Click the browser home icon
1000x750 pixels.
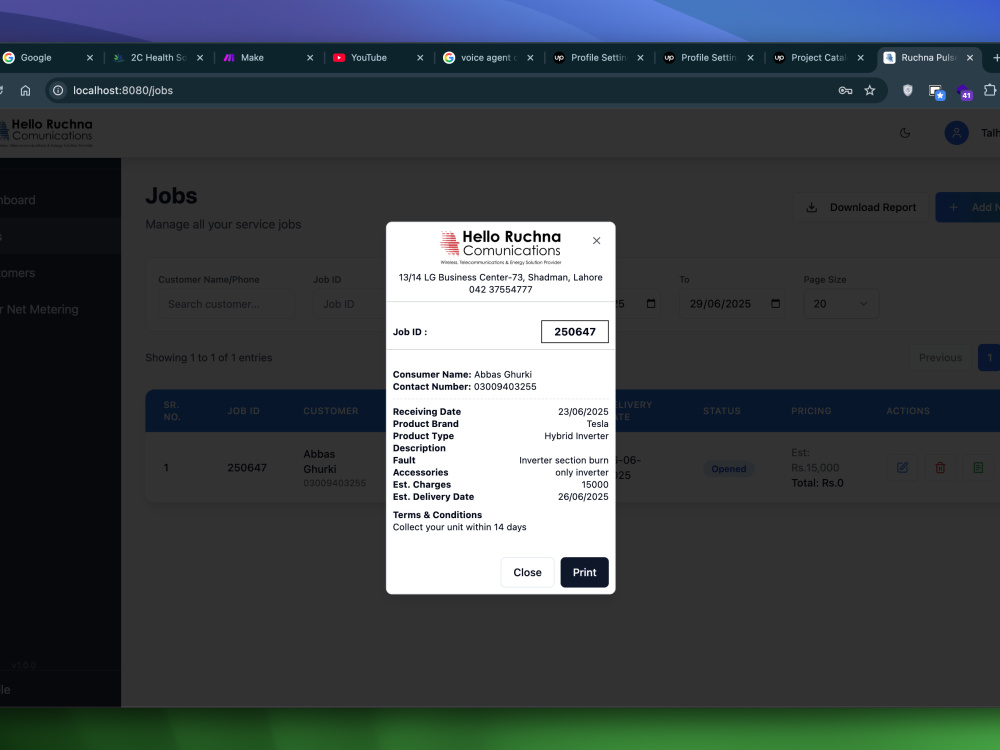click(25, 90)
